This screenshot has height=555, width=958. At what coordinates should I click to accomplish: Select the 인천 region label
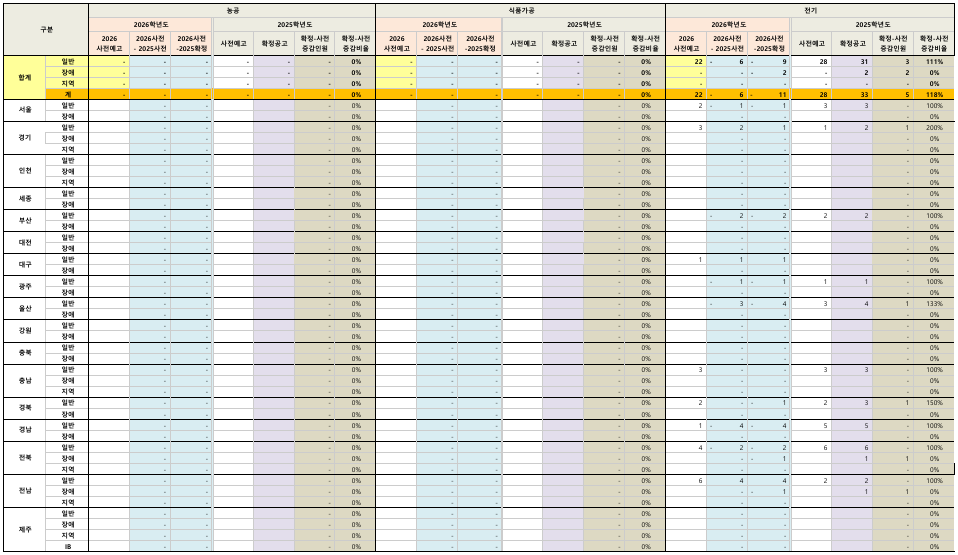tap(24, 171)
